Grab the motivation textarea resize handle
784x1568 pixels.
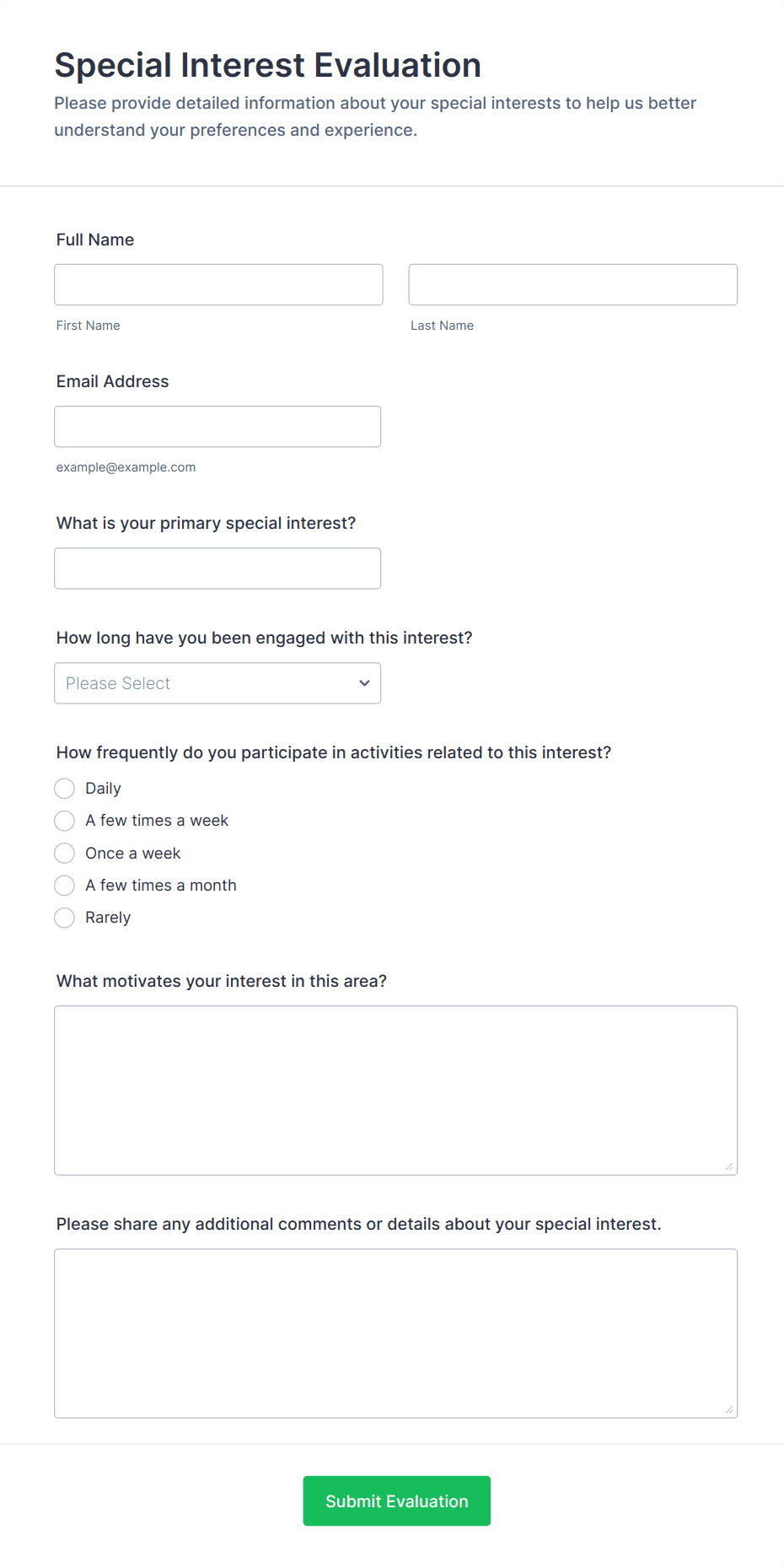tap(729, 1167)
